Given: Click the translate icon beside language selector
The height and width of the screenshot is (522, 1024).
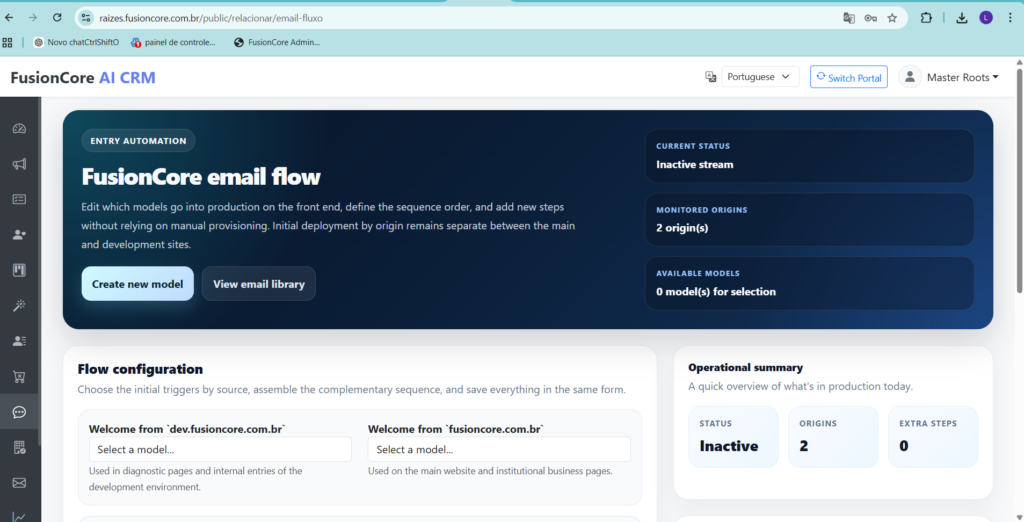Looking at the screenshot, I should click(x=711, y=77).
